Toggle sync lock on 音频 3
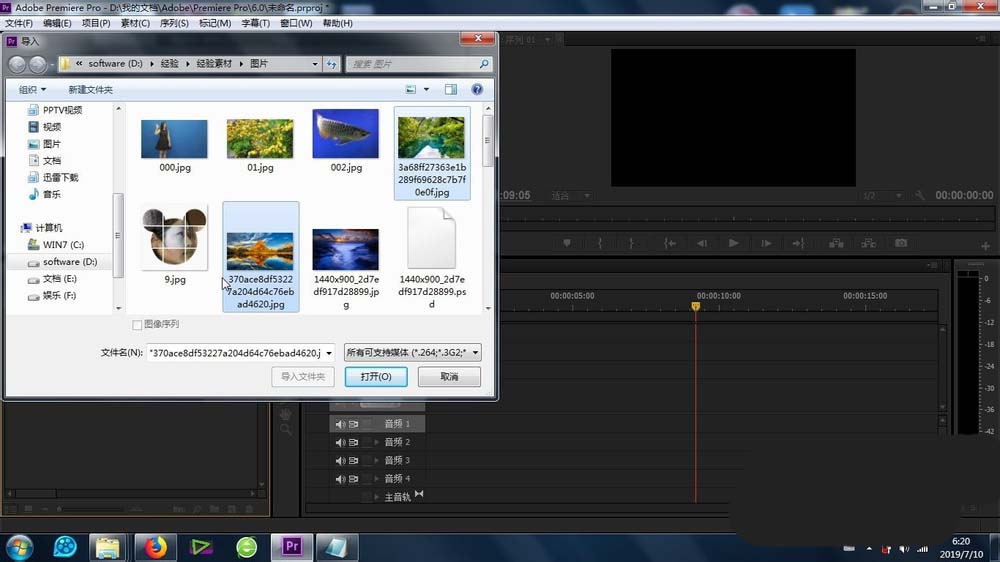 point(353,461)
